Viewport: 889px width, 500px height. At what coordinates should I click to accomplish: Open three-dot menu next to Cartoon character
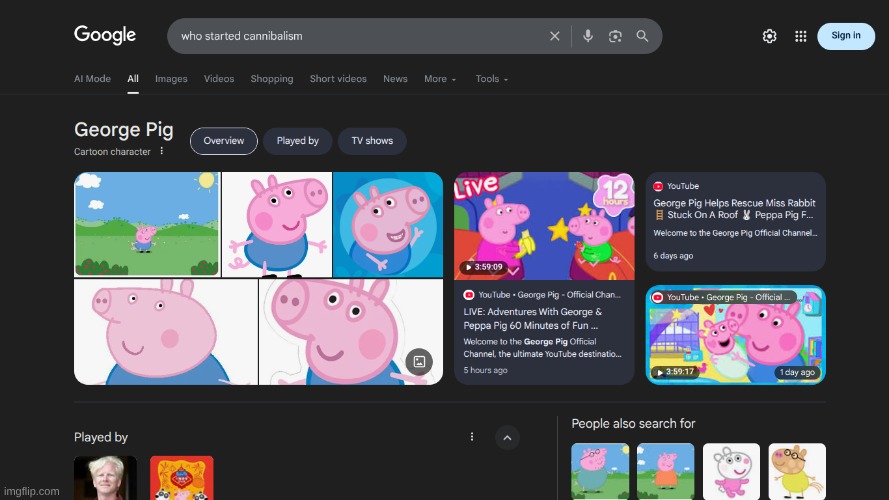coord(162,151)
